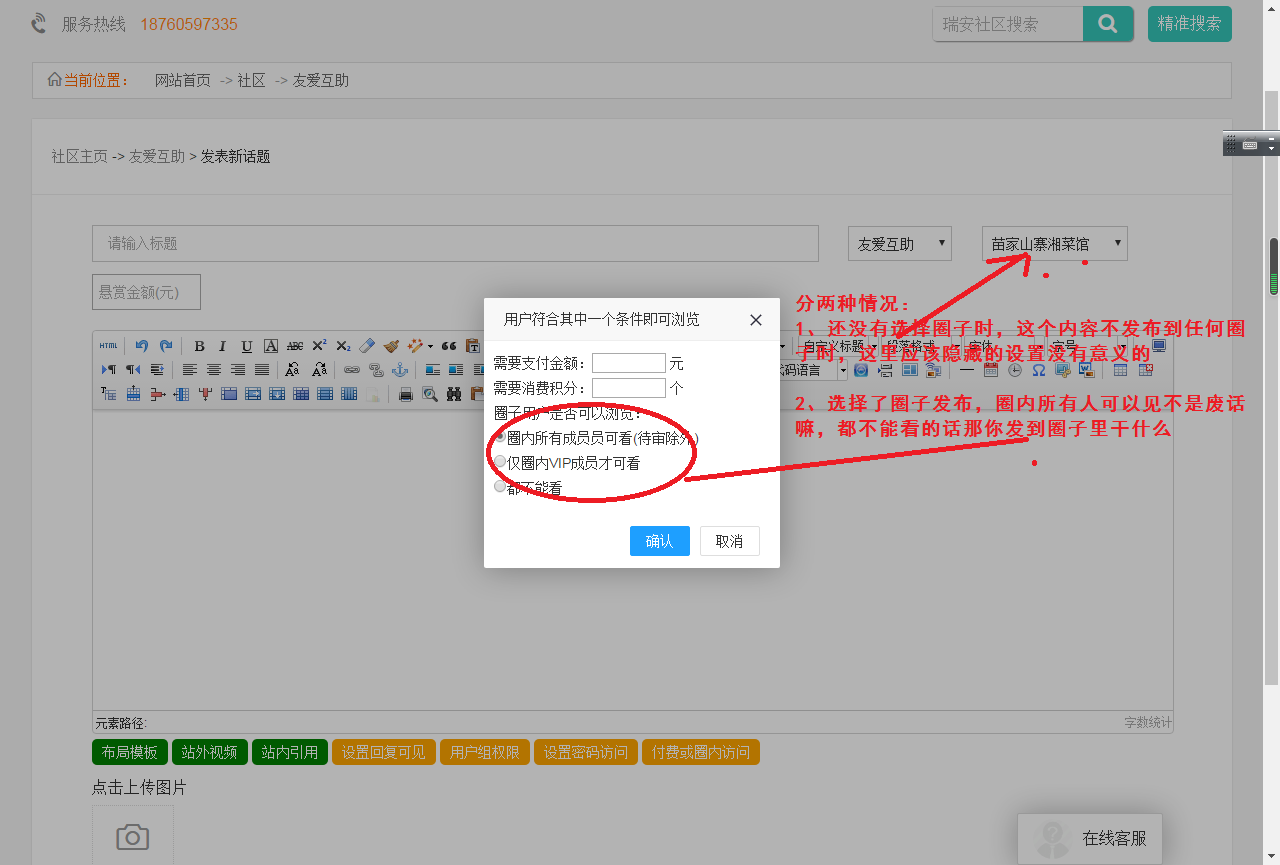Click the 需要支付金额 input field
This screenshot has height=865, width=1280.
click(x=628, y=363)
